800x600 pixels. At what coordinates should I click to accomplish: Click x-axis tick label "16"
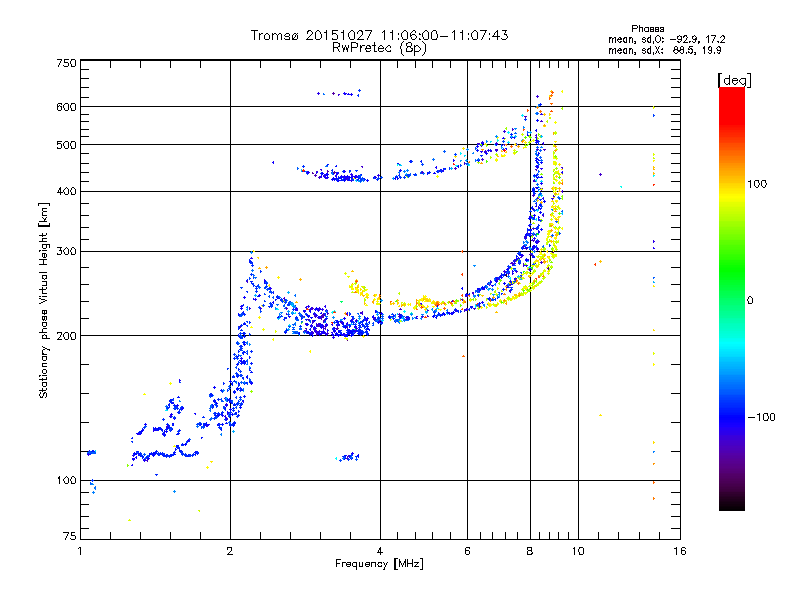pyautogui.click(x=680, y=551)
